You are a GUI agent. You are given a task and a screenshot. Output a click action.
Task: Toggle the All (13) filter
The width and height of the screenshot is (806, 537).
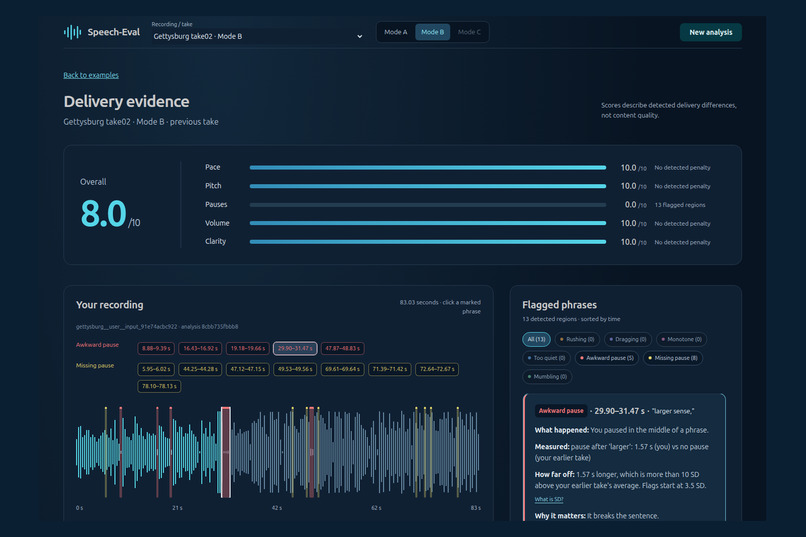click(x=536, y=339)
